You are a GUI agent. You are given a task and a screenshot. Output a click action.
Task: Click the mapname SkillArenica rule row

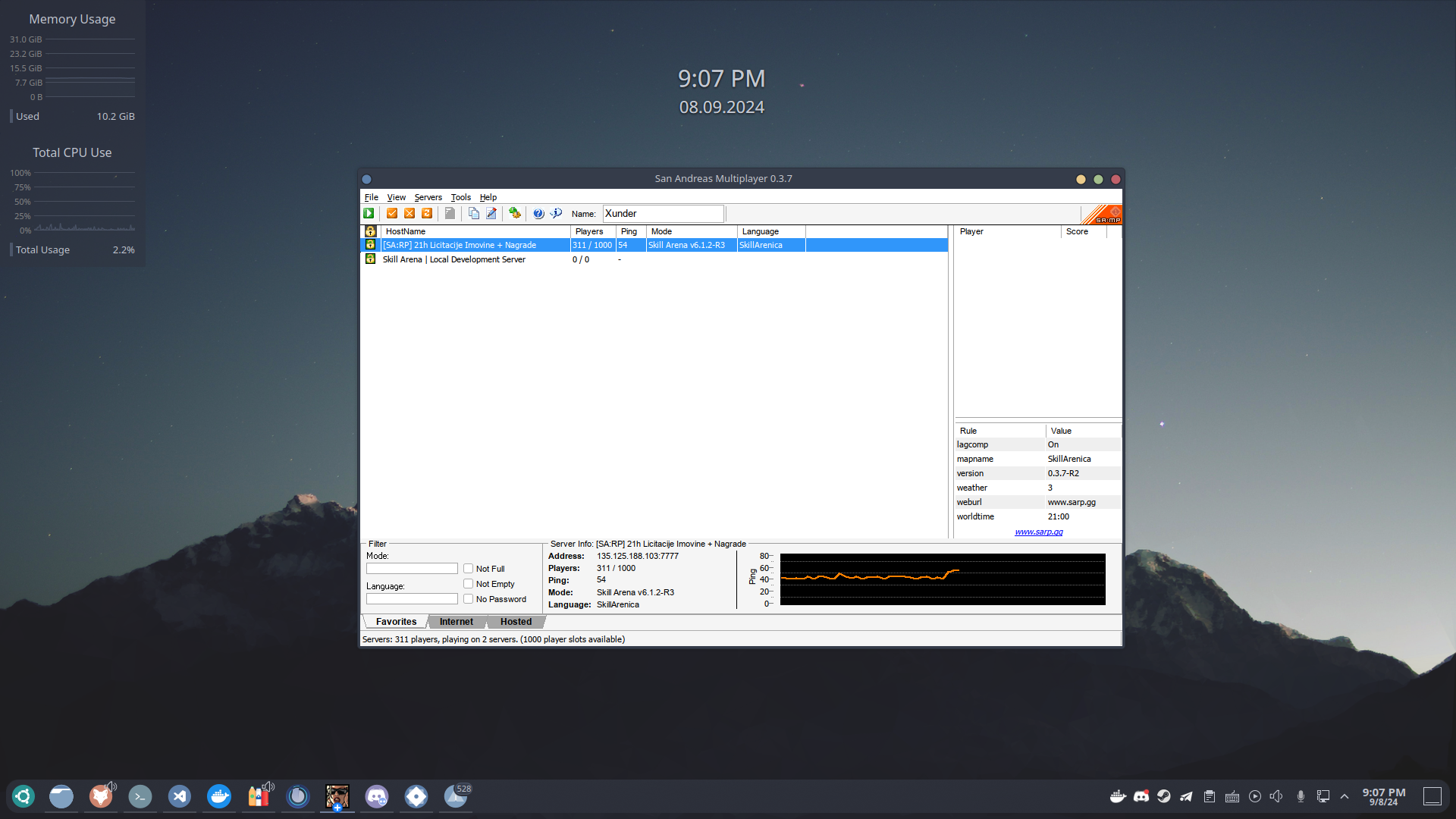coord(1037,460)
